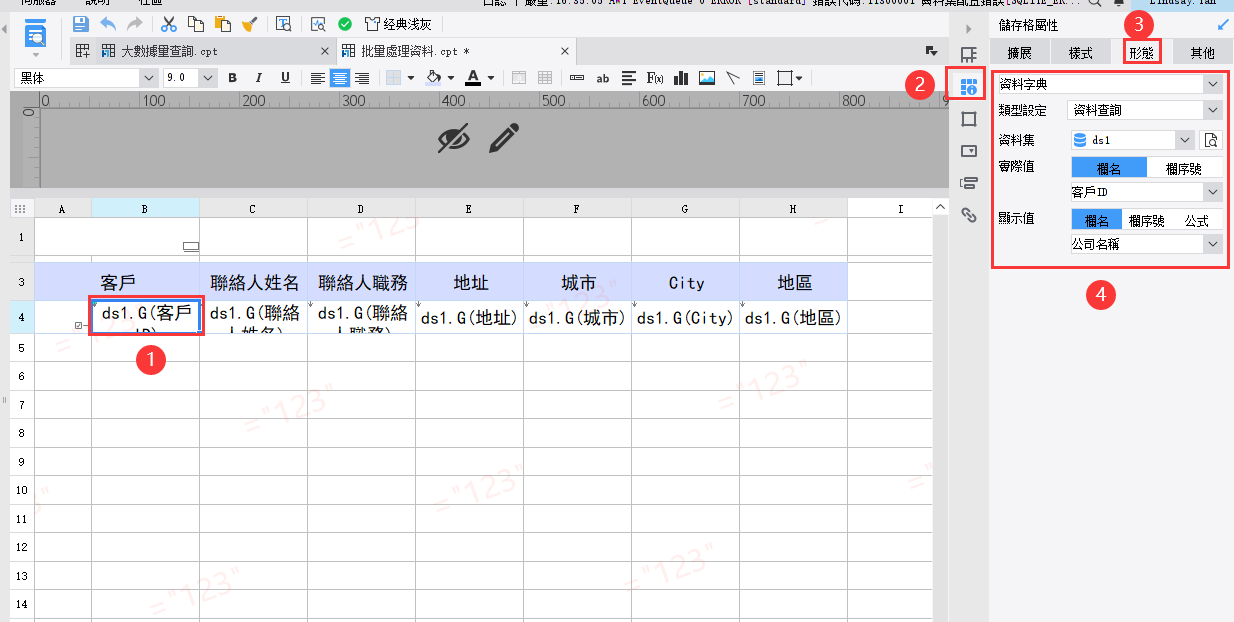The width and height of the screenshot is (1234, 622).
Task: Select 欄序號 under 顯示值
Action: 1147,221
